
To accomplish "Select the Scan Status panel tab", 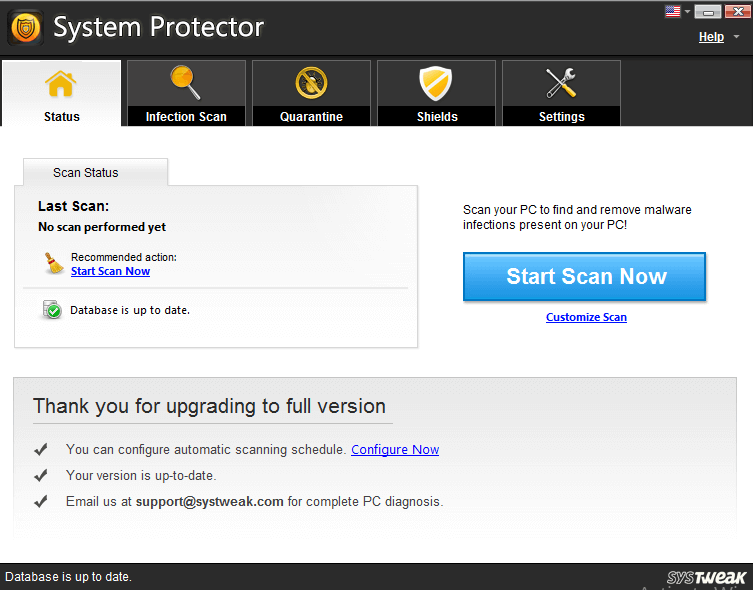I will 96,172.
